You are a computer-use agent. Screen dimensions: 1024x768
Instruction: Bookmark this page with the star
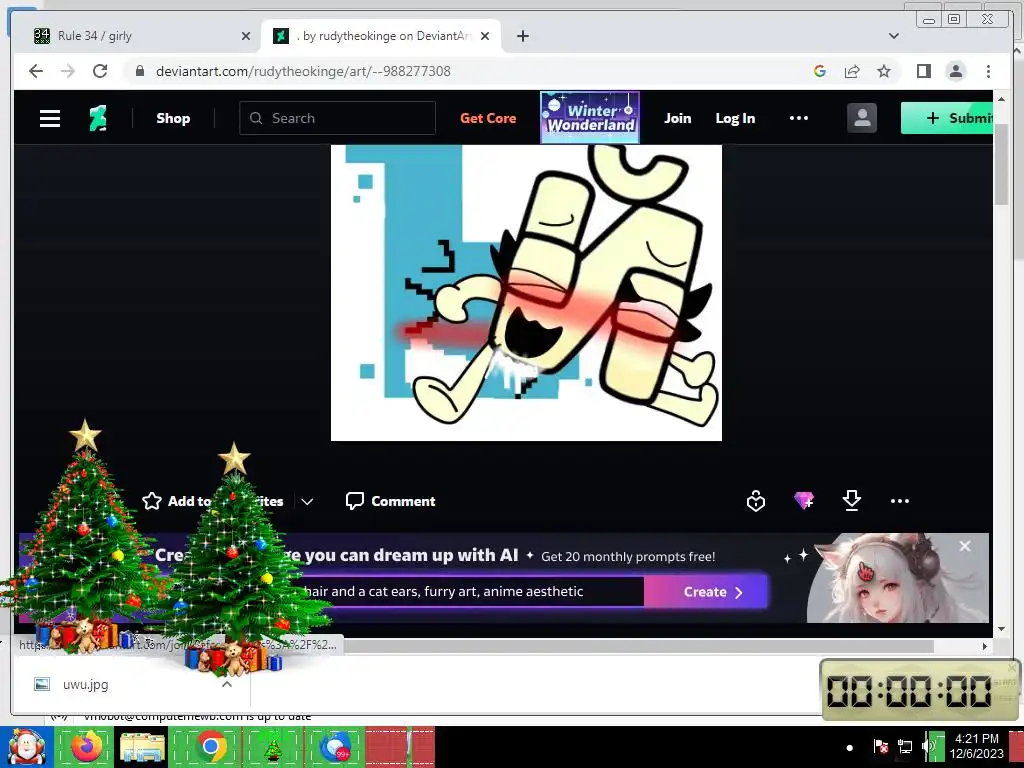click(884, 71)
